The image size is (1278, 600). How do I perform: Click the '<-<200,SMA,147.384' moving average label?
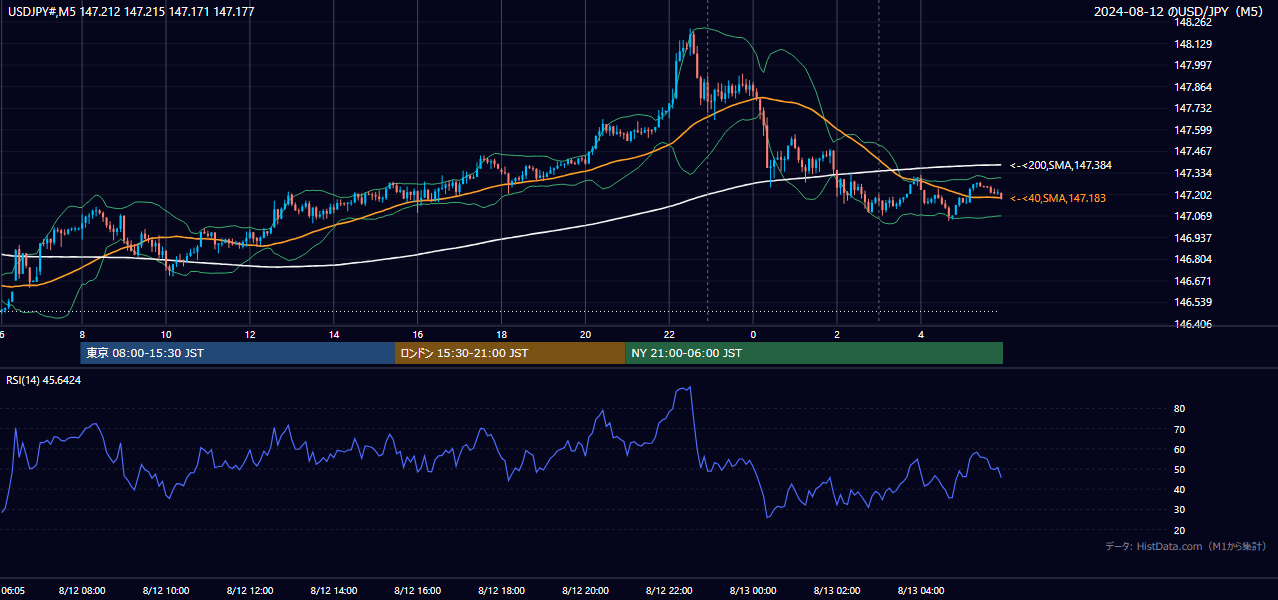tap(1061, 165)
